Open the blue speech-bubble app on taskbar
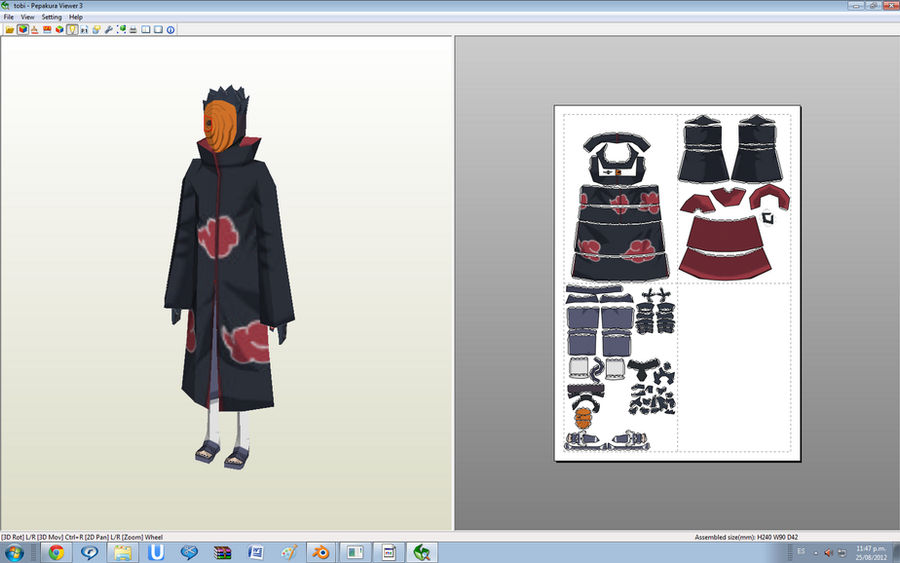Image resolution: width=900 pixels, height=563 pixels. 90,553
